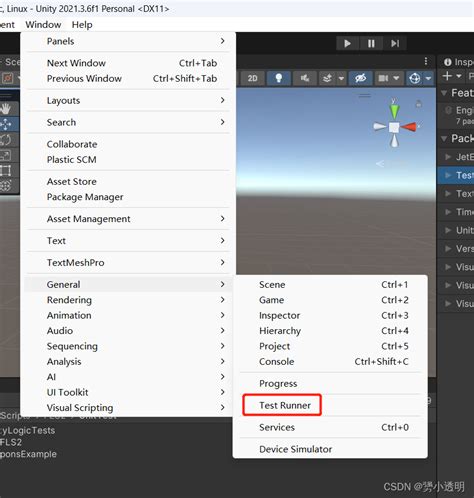Toggle scene lighting with the lightbulb button
The image size is (474, 498).
(x=279, y=78)
